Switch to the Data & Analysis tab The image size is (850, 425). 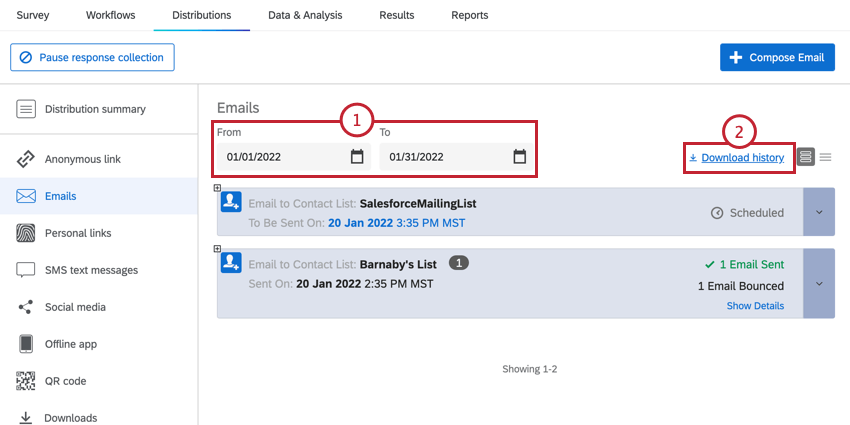[x=305, y=15]
